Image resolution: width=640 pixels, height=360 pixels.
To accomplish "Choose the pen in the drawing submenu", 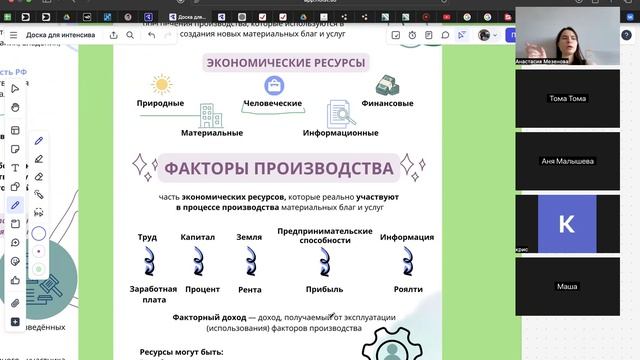I will 39,141.
